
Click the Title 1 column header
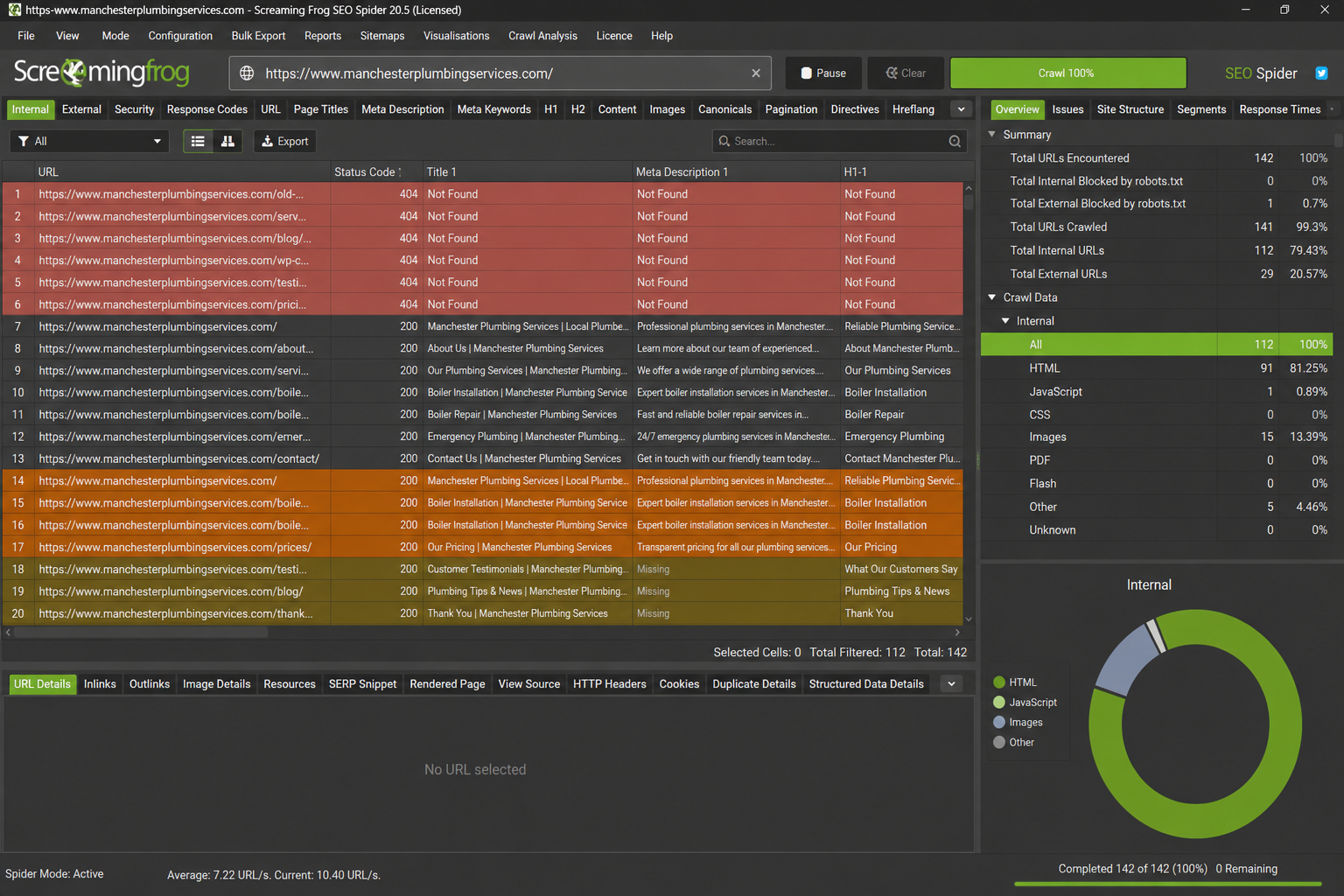(527, 171)
